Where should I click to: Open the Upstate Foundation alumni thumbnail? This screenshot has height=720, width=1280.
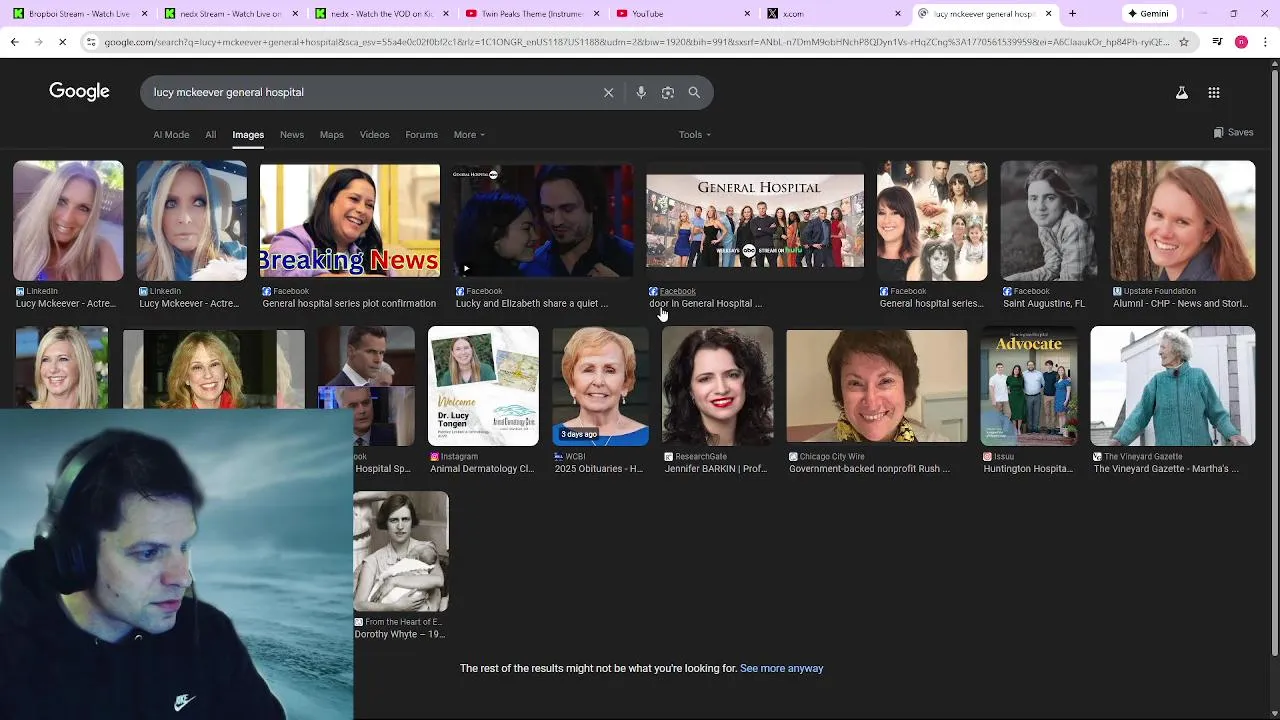coord(1183,220)
